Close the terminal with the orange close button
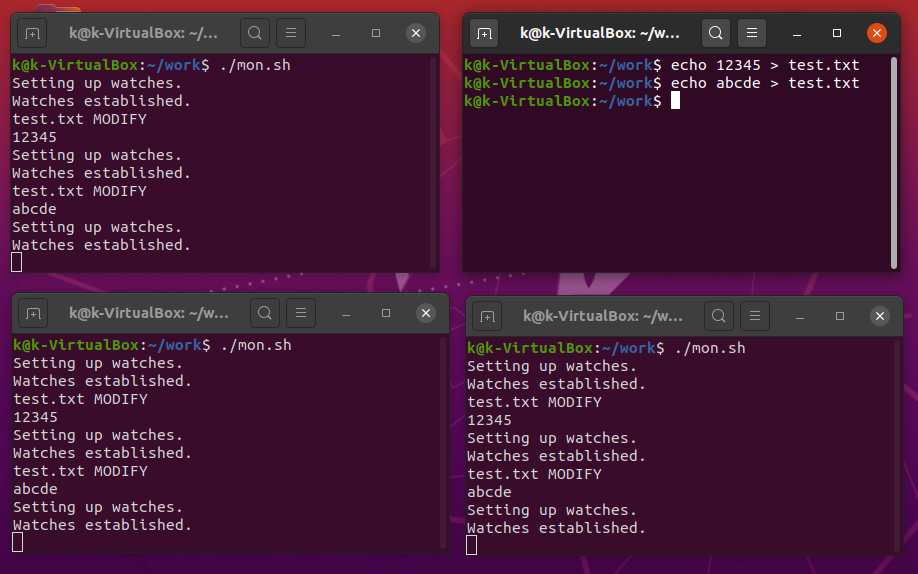The image size is (918, 574). (x=877, y=33)
